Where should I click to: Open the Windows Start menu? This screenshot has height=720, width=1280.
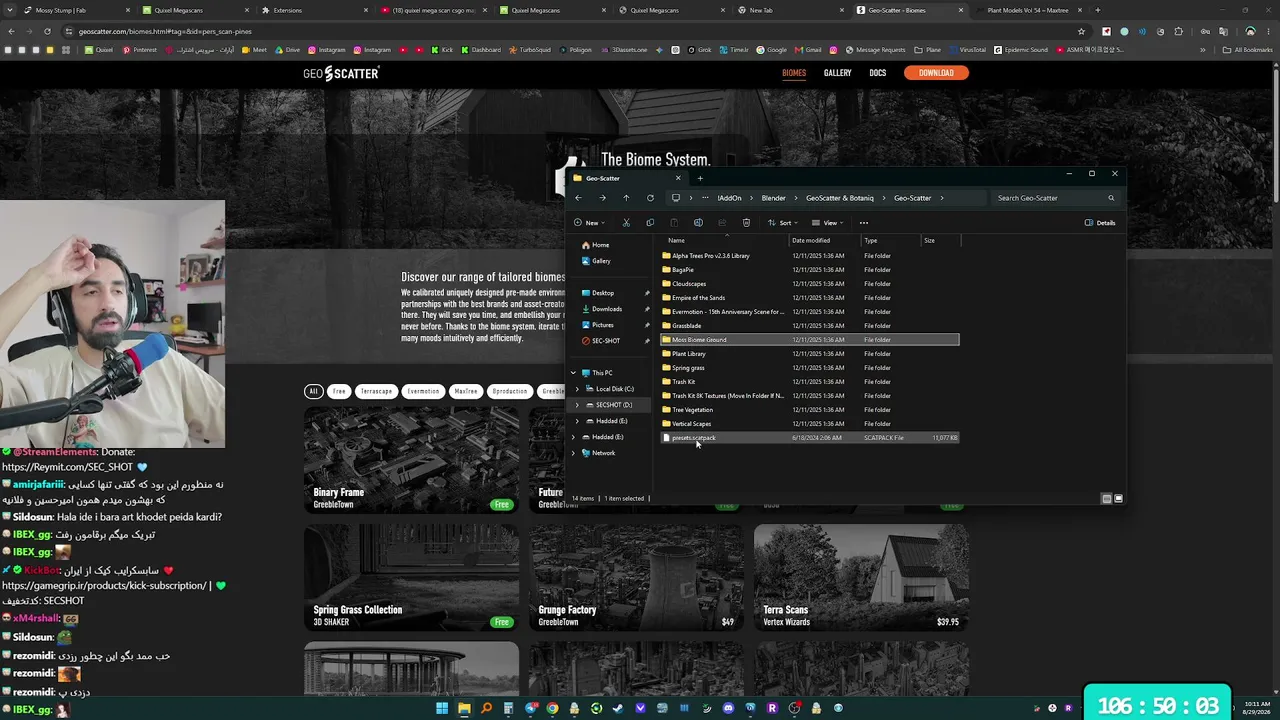tap(442, 708)
